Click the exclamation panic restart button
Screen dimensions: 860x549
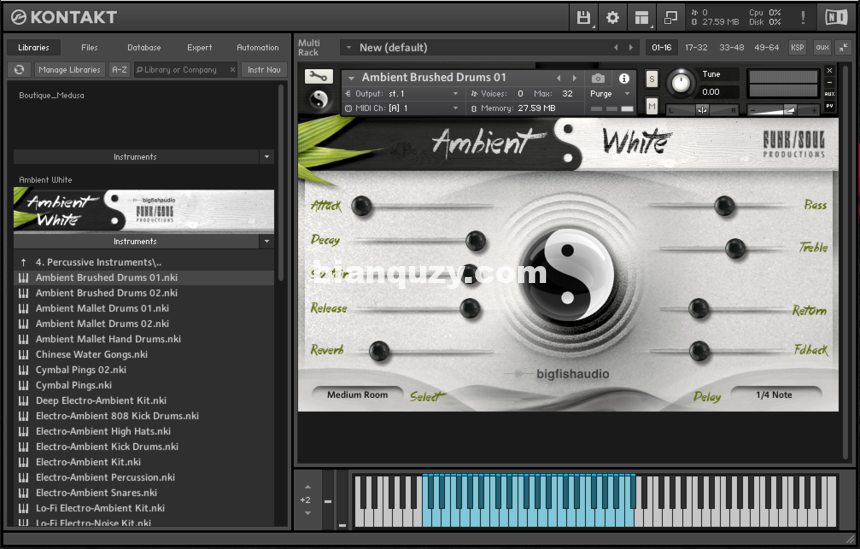point(803,18)
